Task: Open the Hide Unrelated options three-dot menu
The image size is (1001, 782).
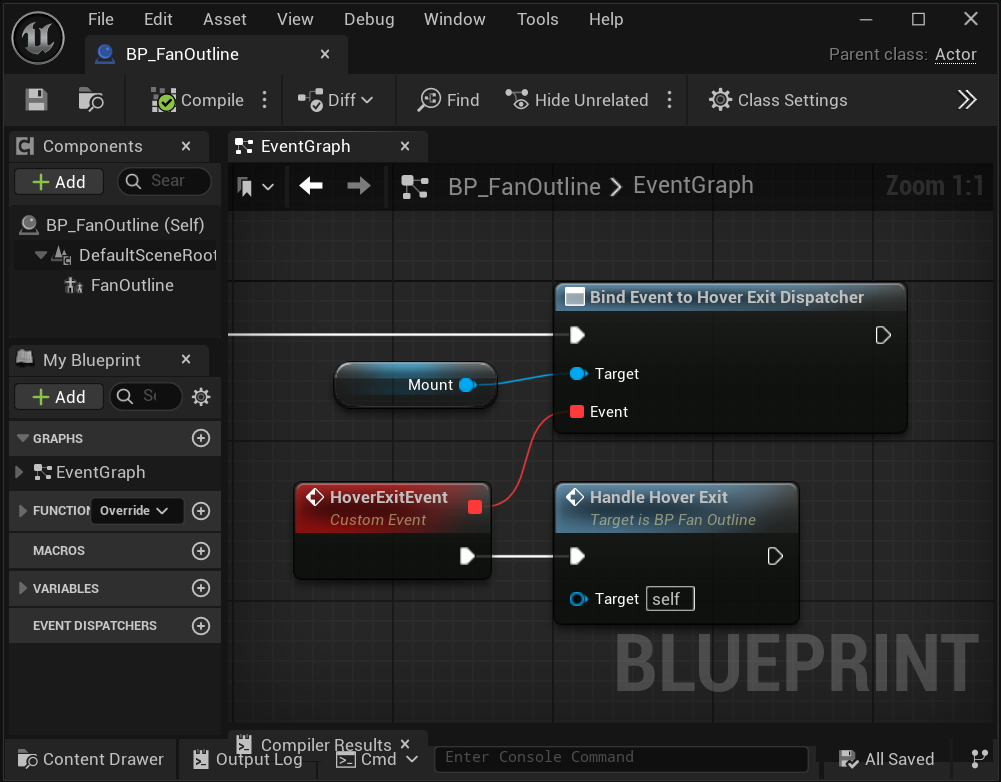Action: [669, 100]
